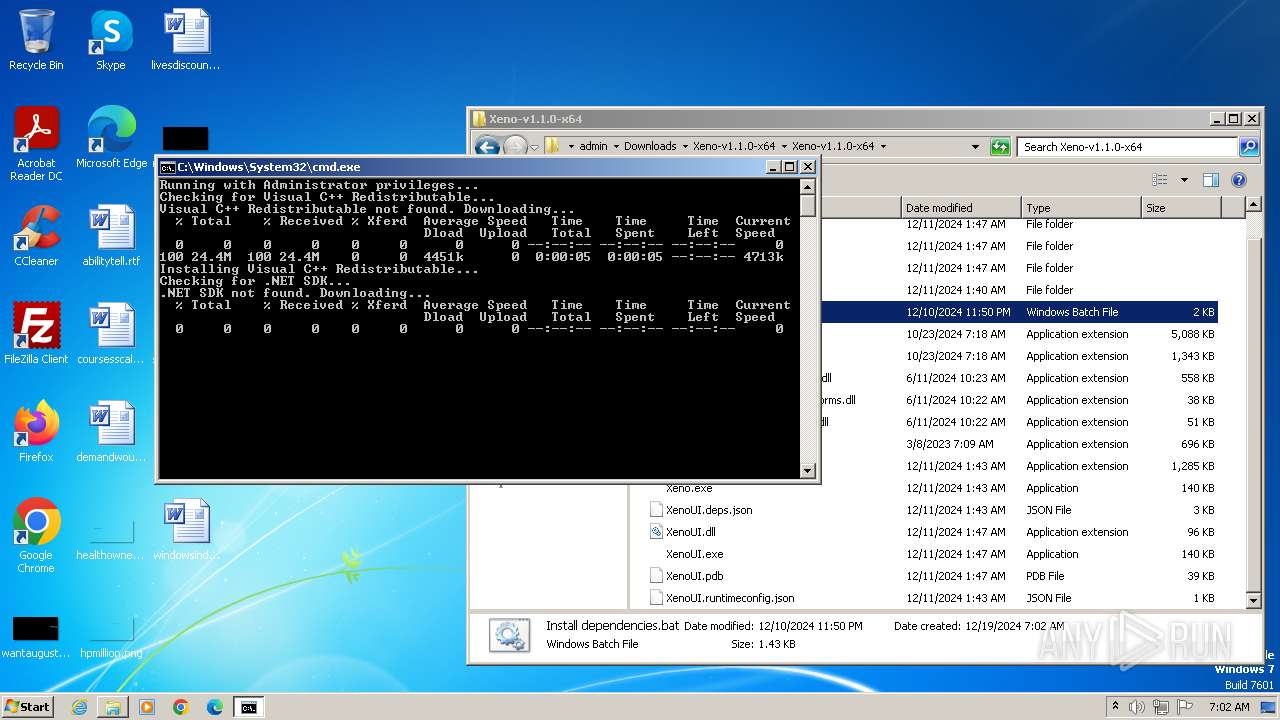Select coursesscal Word document on desktop

(111, 334)
